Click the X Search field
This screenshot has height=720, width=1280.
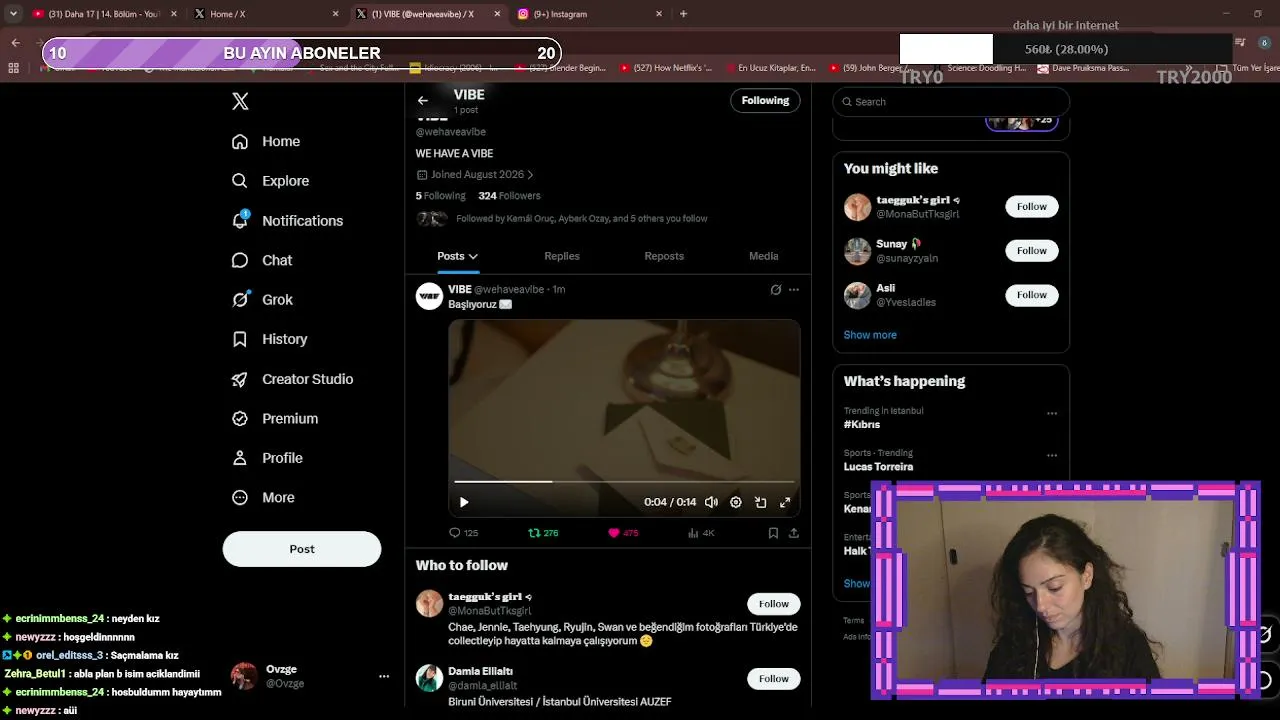click(x=951, y=101)
